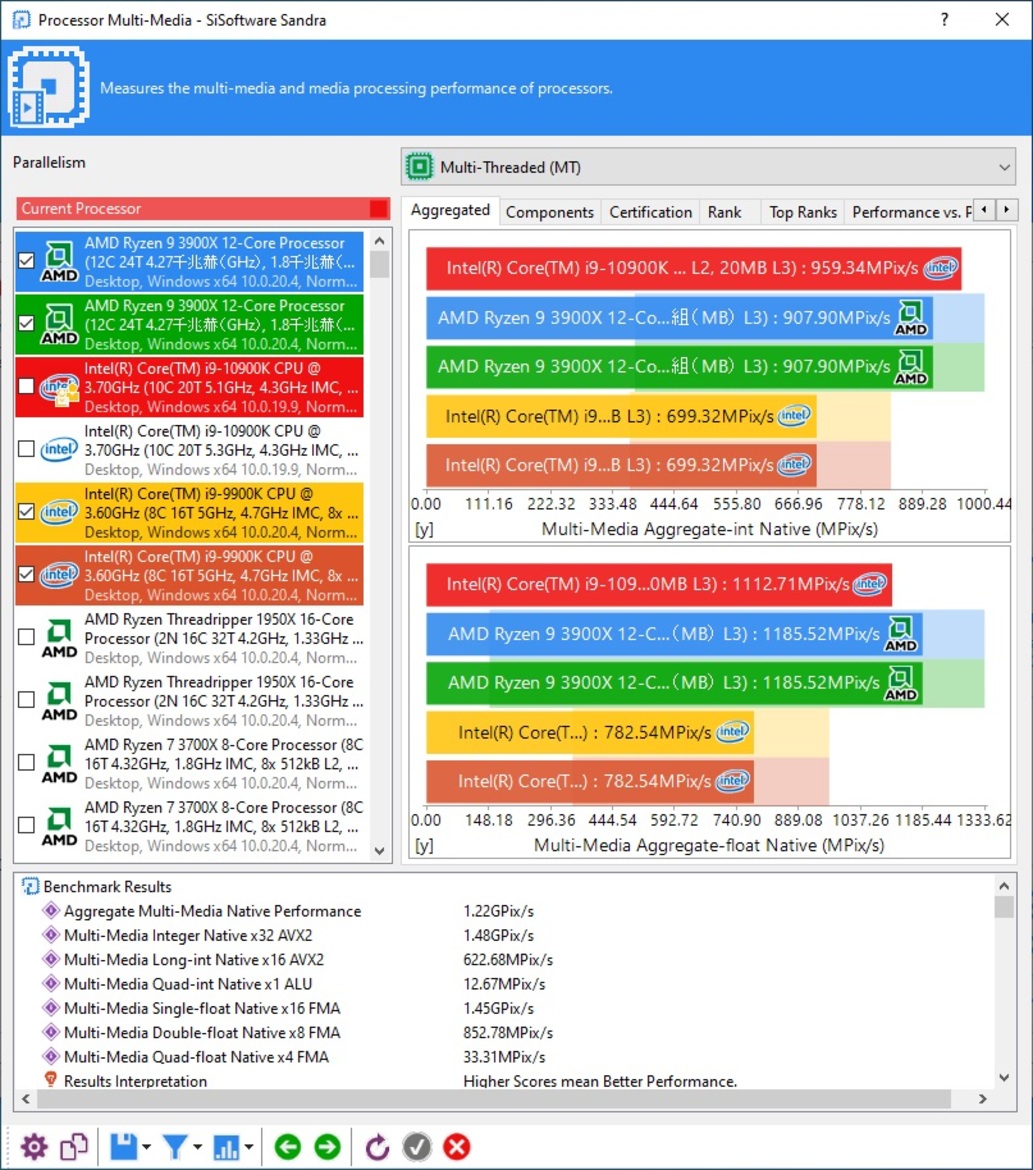This screenshot has width=1033, height=1170.
Task: Click diamond icon beside Aggregate Multi-Media Native Performance
Action: point(51,910)
